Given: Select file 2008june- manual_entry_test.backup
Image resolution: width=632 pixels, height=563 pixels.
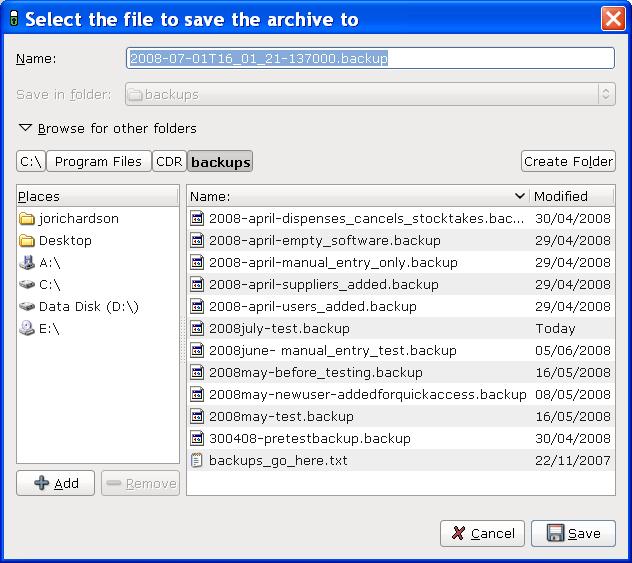Looking at the screenshot, I should tap(401, 351).
